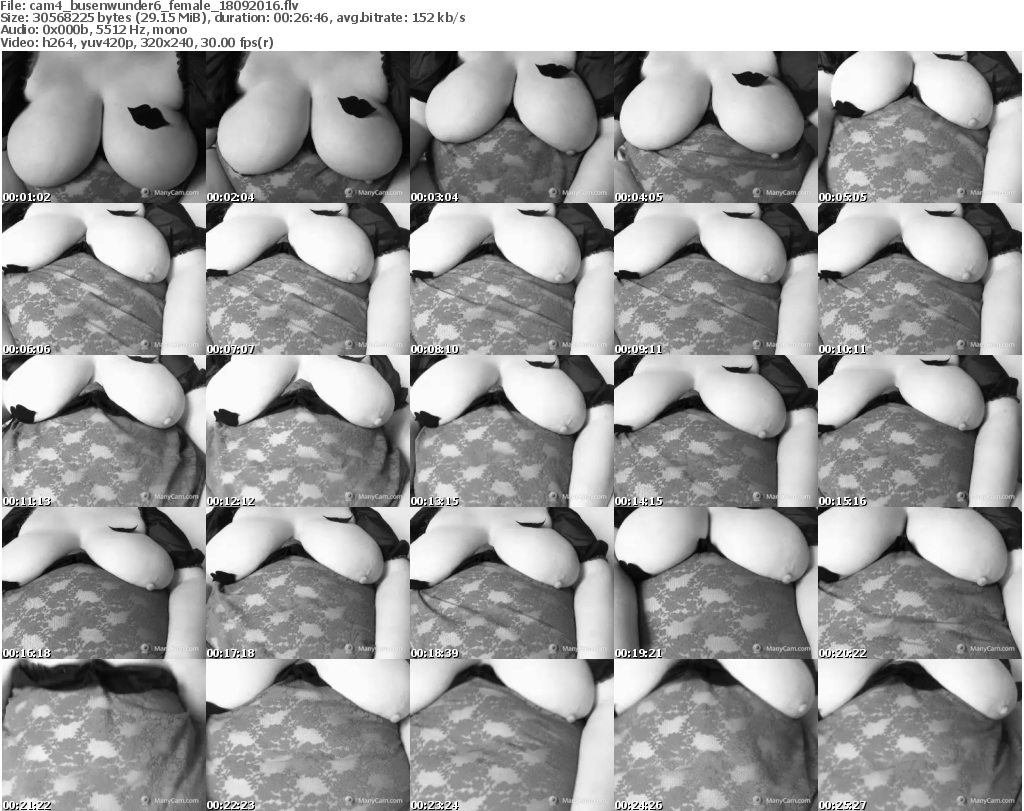This screenshot has height=811, width=1024.
Task: Select the frame at 00:21:22
Action: pos(104,735)
